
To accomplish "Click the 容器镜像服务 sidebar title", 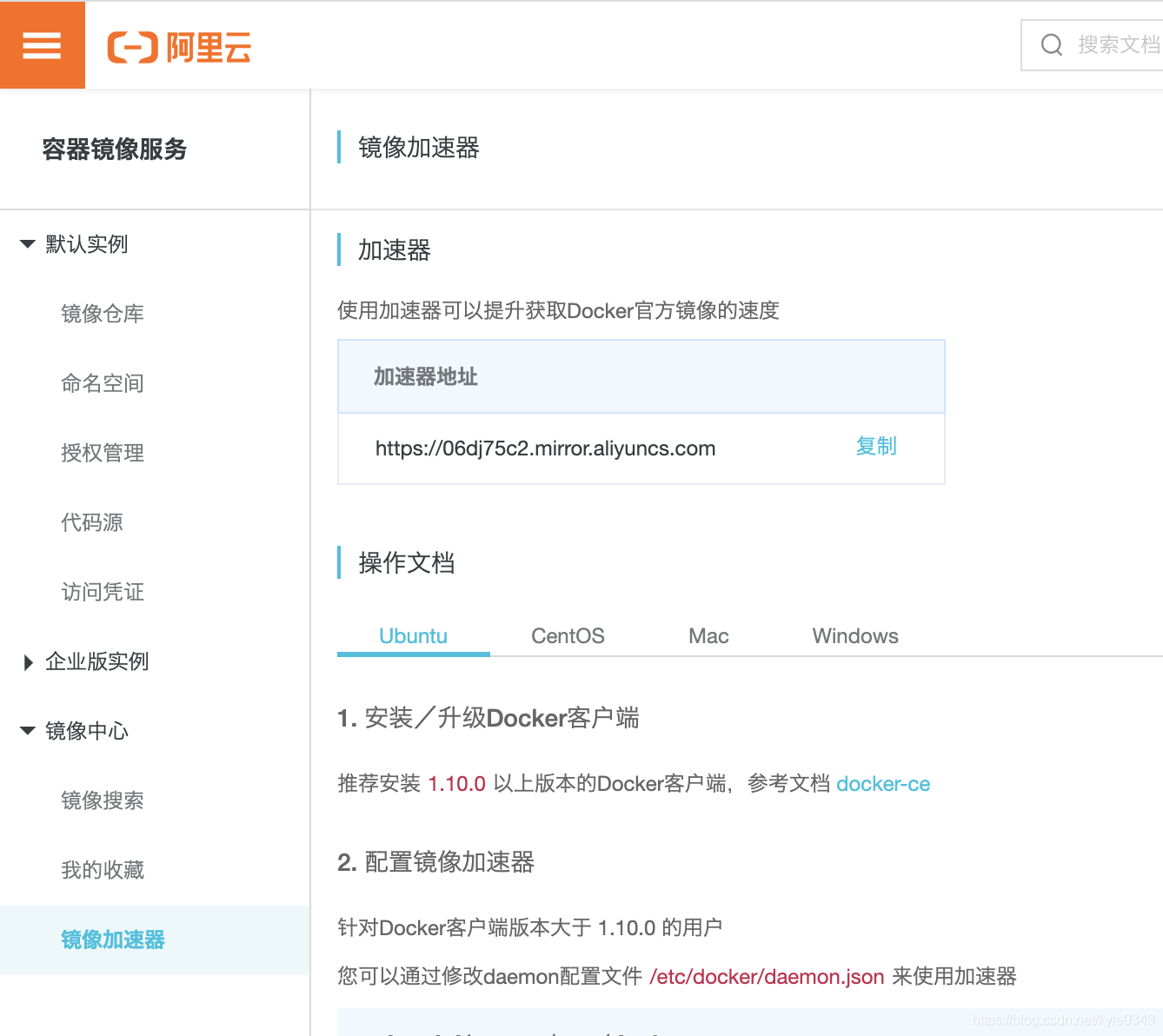I will click(x=115, y=149).
